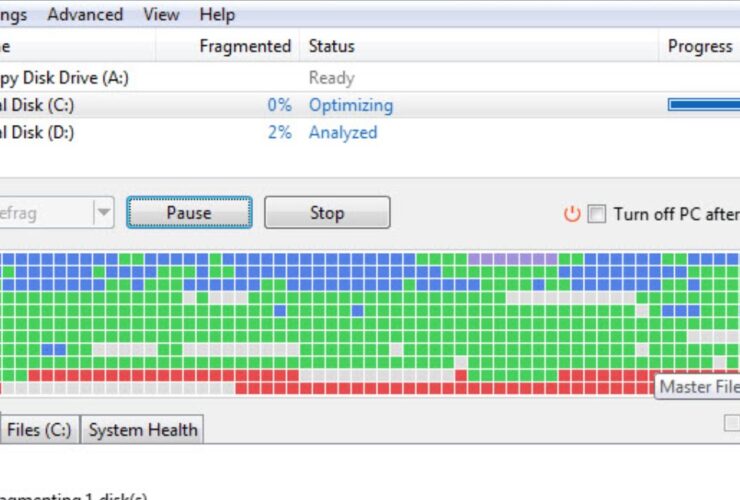Click the Master File tooltip

[x=698, y=387]
